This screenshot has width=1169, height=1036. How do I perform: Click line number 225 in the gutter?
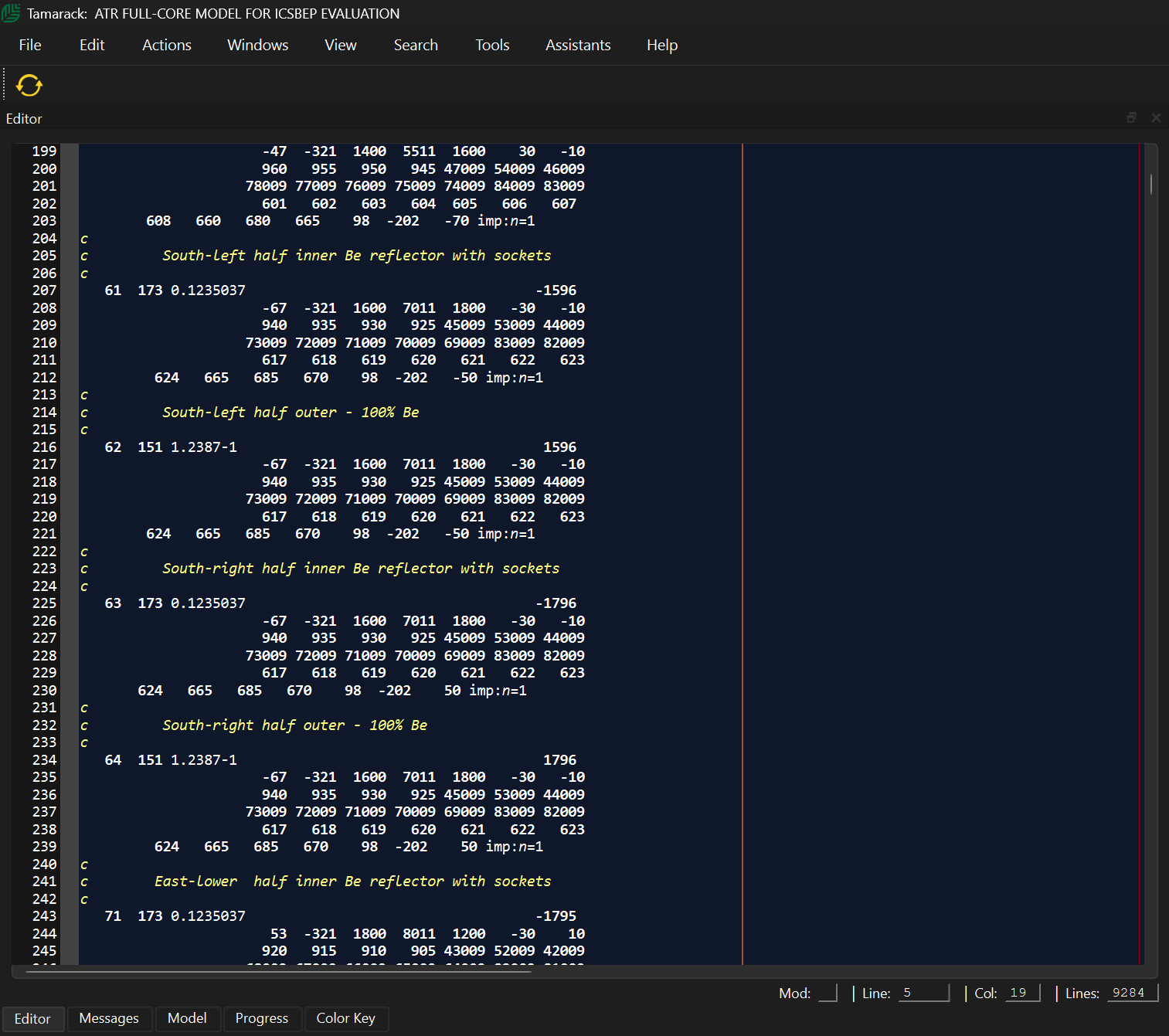tap(44, 603)
